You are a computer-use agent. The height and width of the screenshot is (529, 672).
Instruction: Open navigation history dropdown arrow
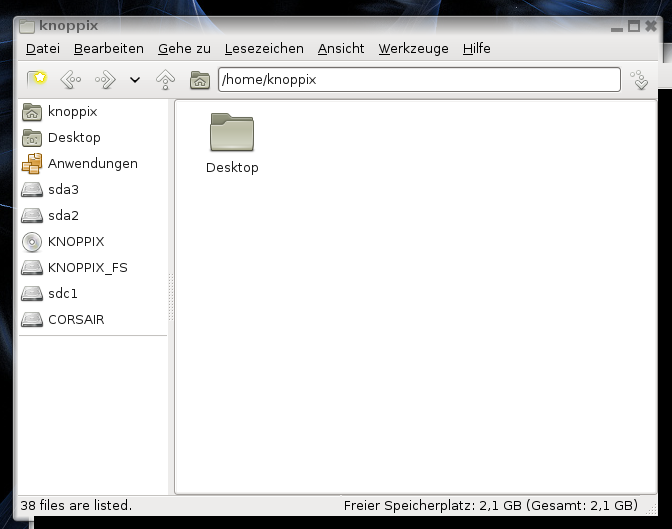(x=135, y=80)
